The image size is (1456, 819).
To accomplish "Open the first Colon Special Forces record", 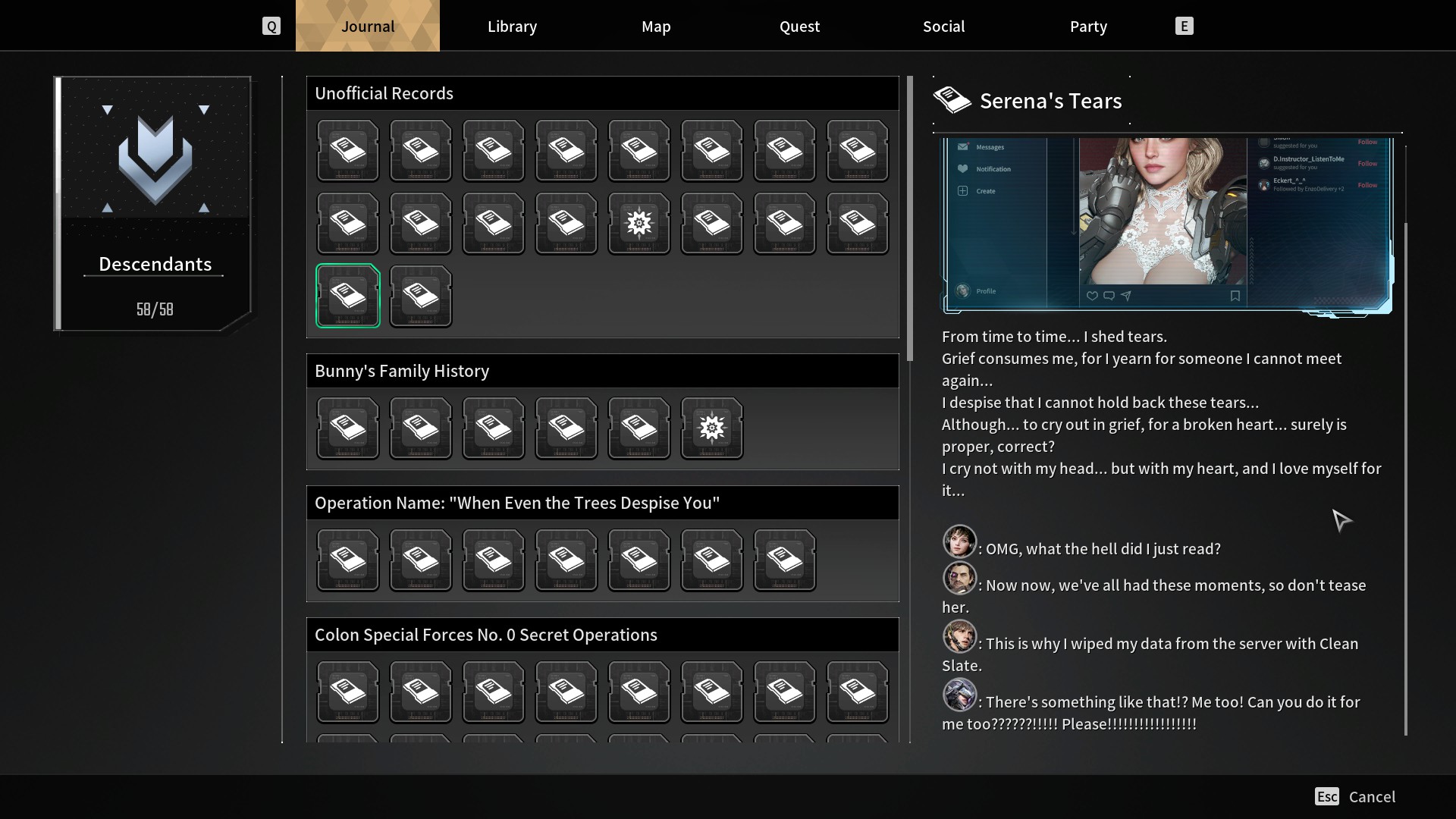I will coord(347,692).
